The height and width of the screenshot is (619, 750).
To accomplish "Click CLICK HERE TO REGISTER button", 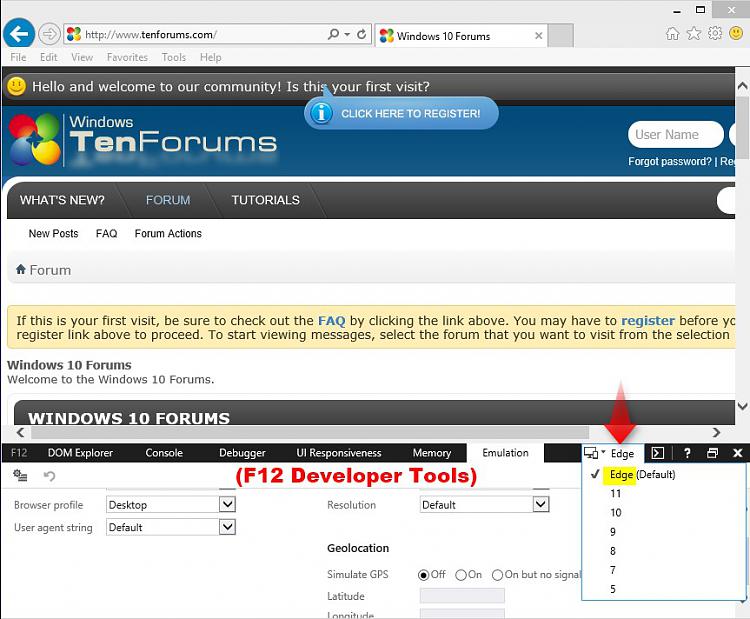I will coord(401,113).
